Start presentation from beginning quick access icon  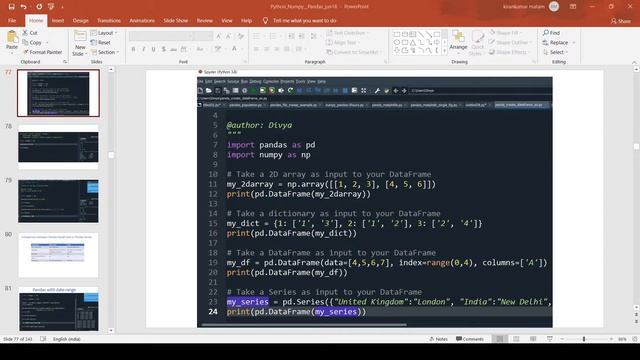pos(51,7)
